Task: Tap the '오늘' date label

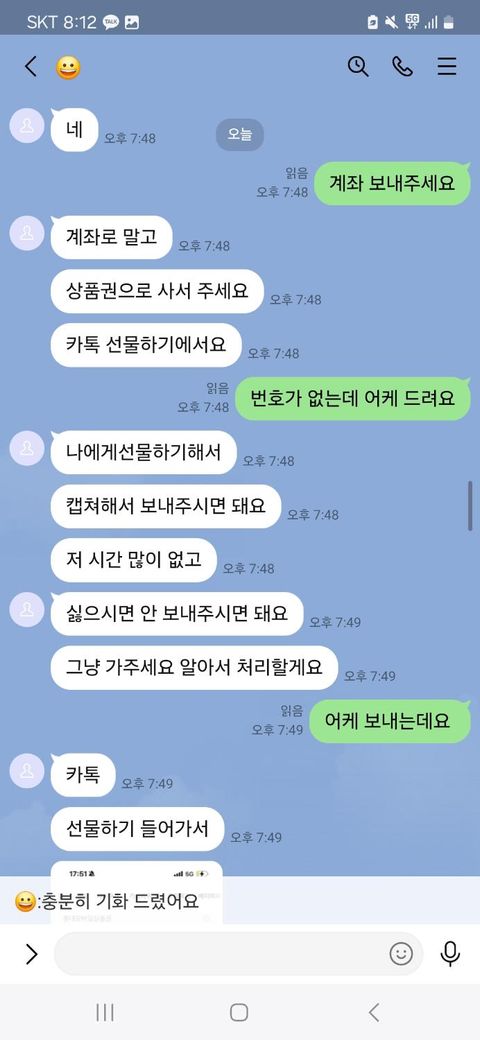Action: [x=239, y=135]
